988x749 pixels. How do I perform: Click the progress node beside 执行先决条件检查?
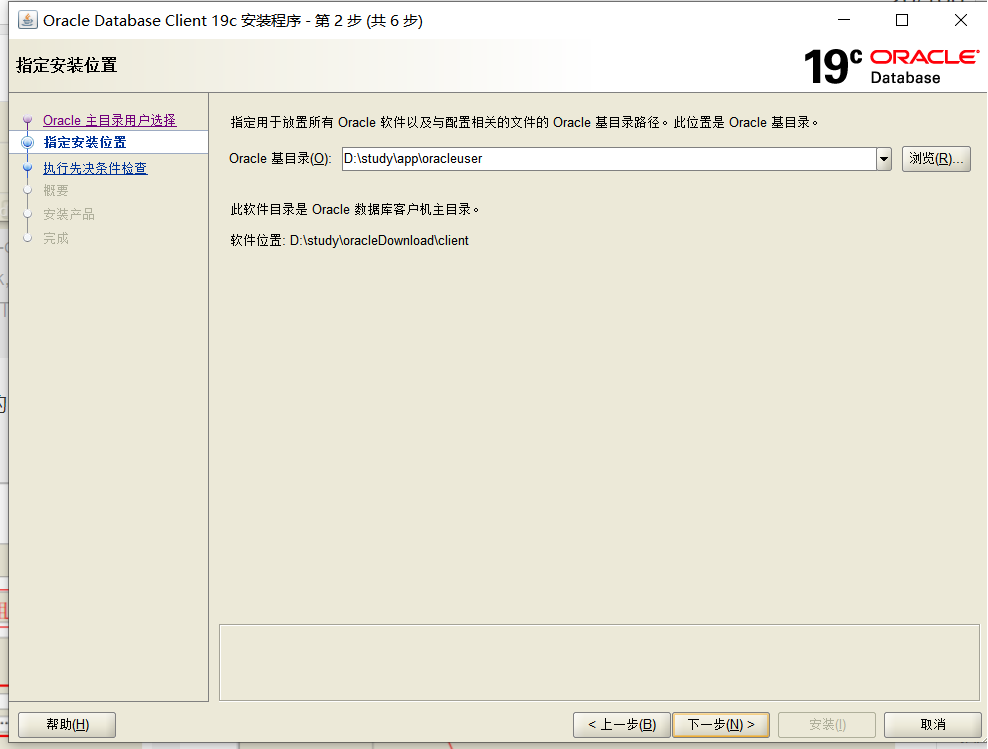click(x=27, y=166)
